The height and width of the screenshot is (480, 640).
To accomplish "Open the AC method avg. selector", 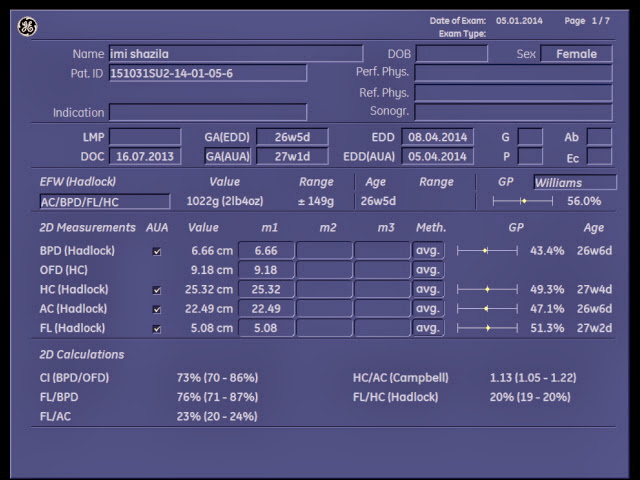I will tap(428, 309).
